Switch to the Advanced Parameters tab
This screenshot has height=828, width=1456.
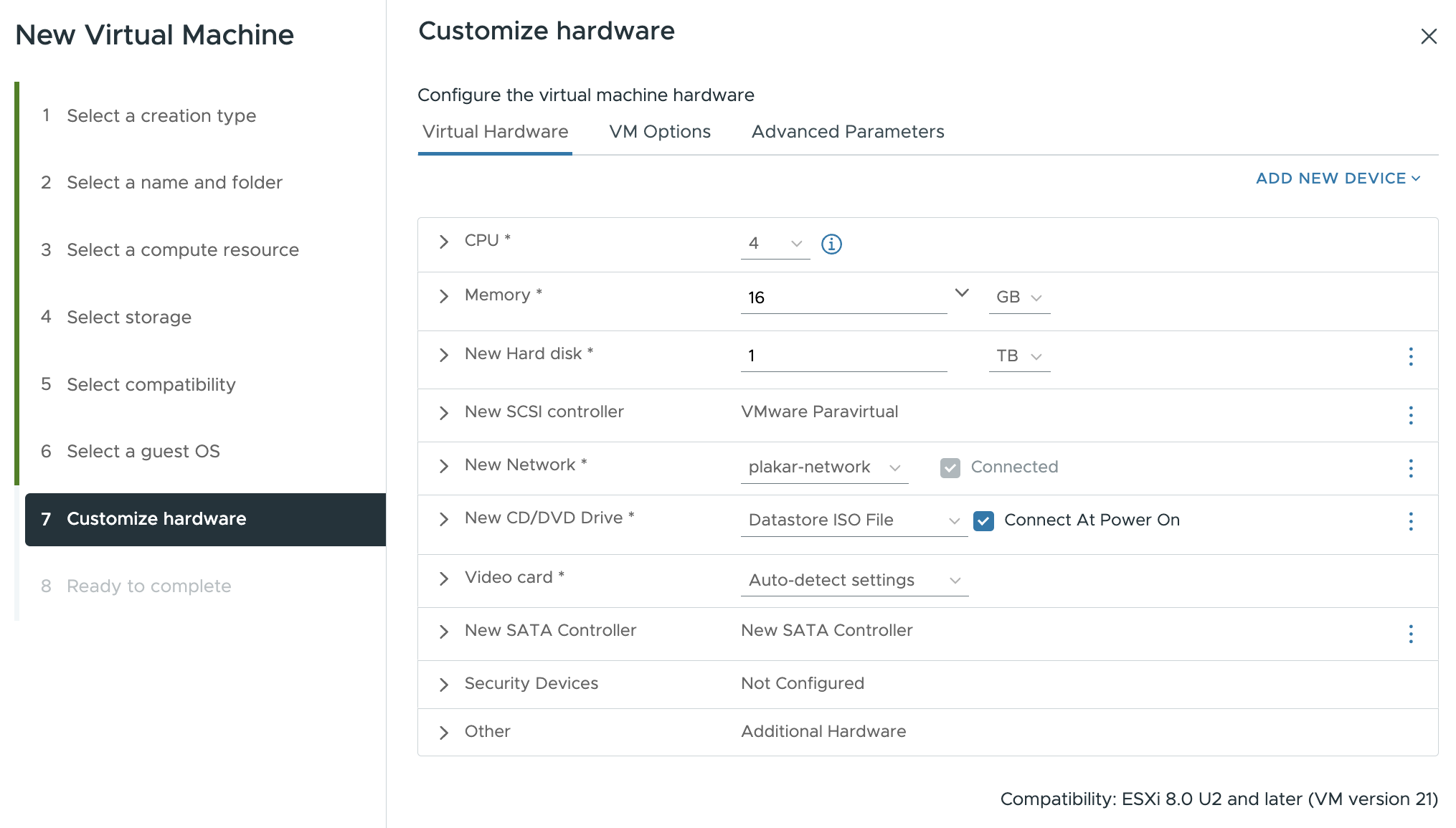848,132
